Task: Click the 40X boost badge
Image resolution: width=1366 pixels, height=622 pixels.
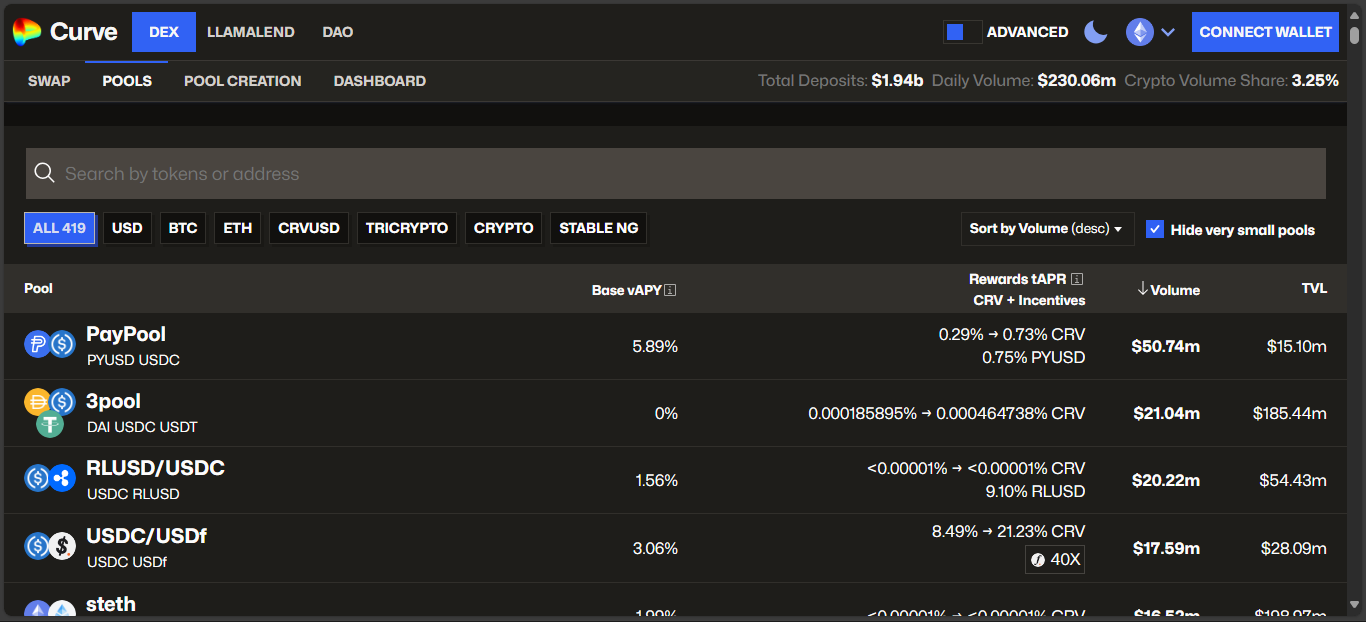Action: click(x=1055, y=559)
